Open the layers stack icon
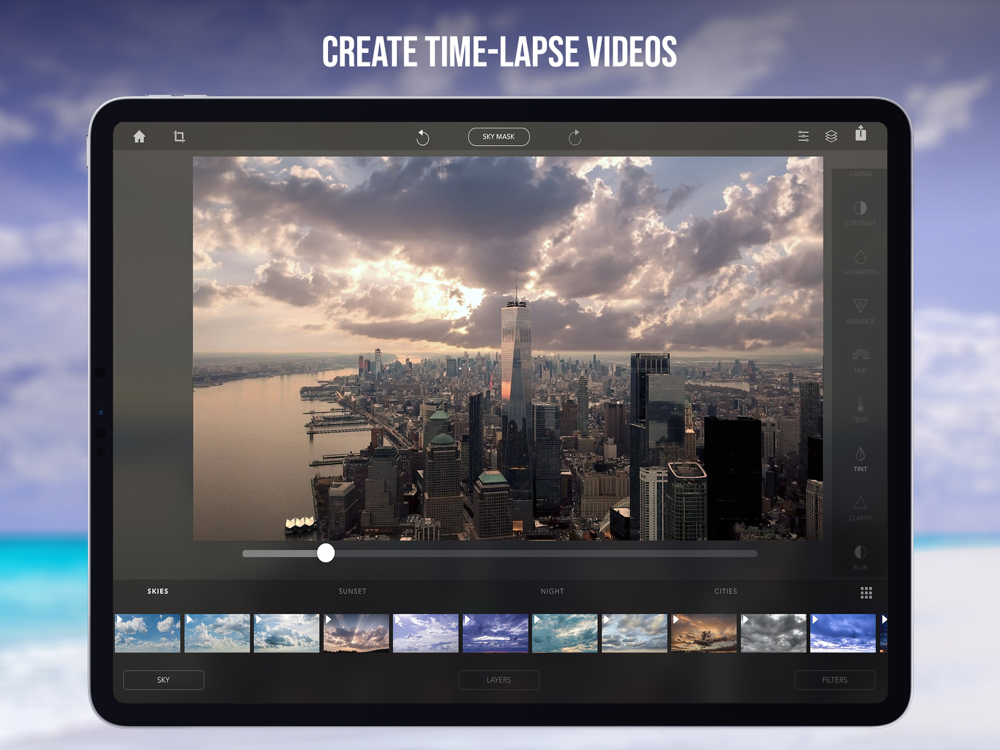Viewport: 1000px width, 750px height. click(831, 136)
